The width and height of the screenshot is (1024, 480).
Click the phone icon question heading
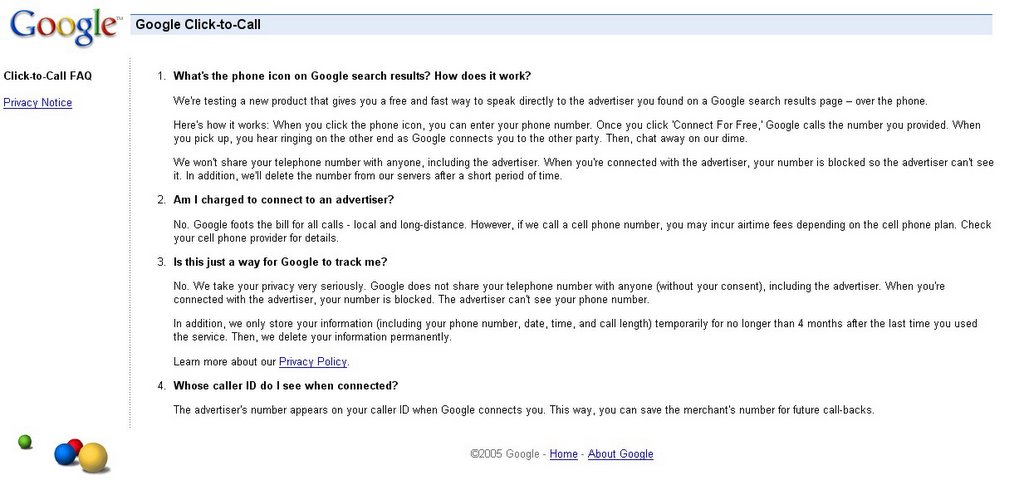352,76
